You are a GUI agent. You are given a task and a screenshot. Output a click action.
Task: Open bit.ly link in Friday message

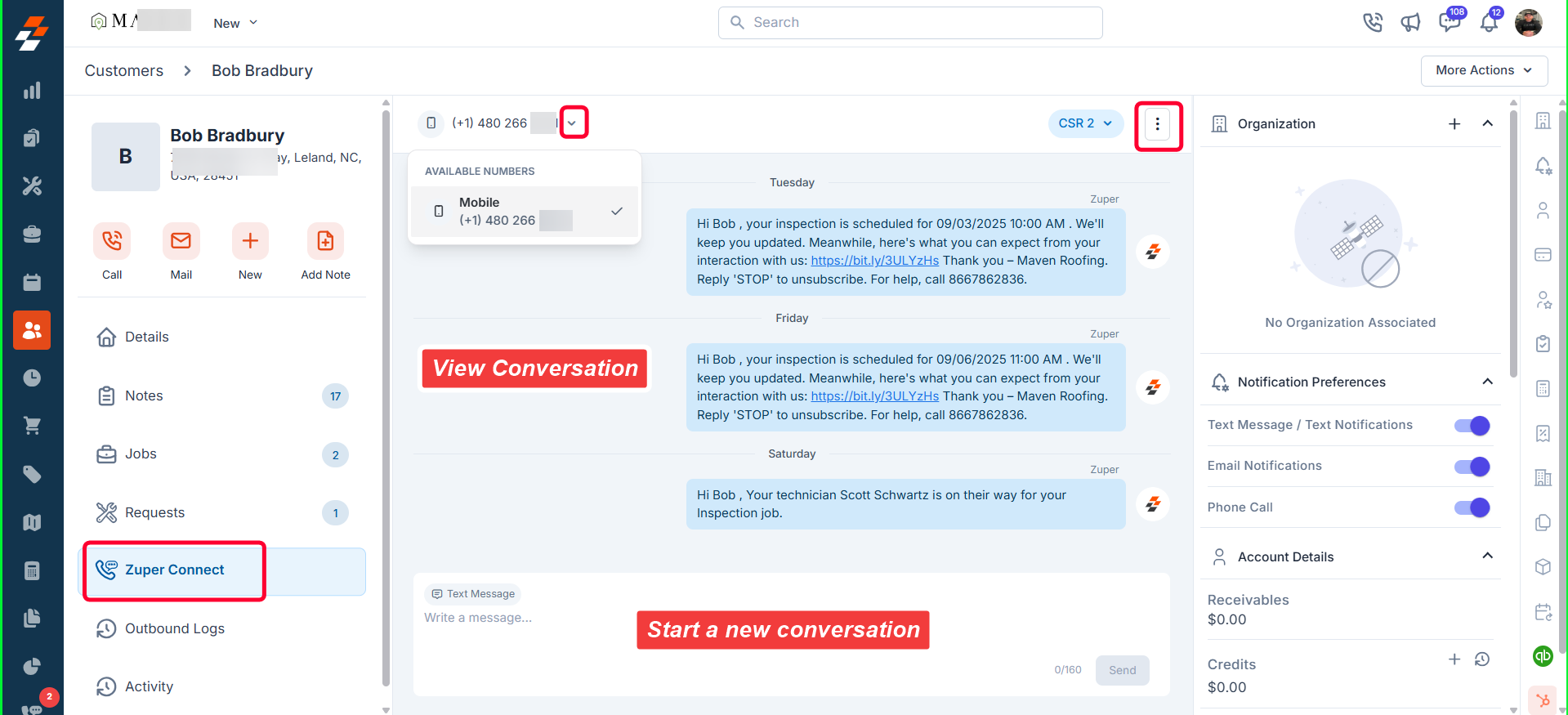tap(874, 396)
